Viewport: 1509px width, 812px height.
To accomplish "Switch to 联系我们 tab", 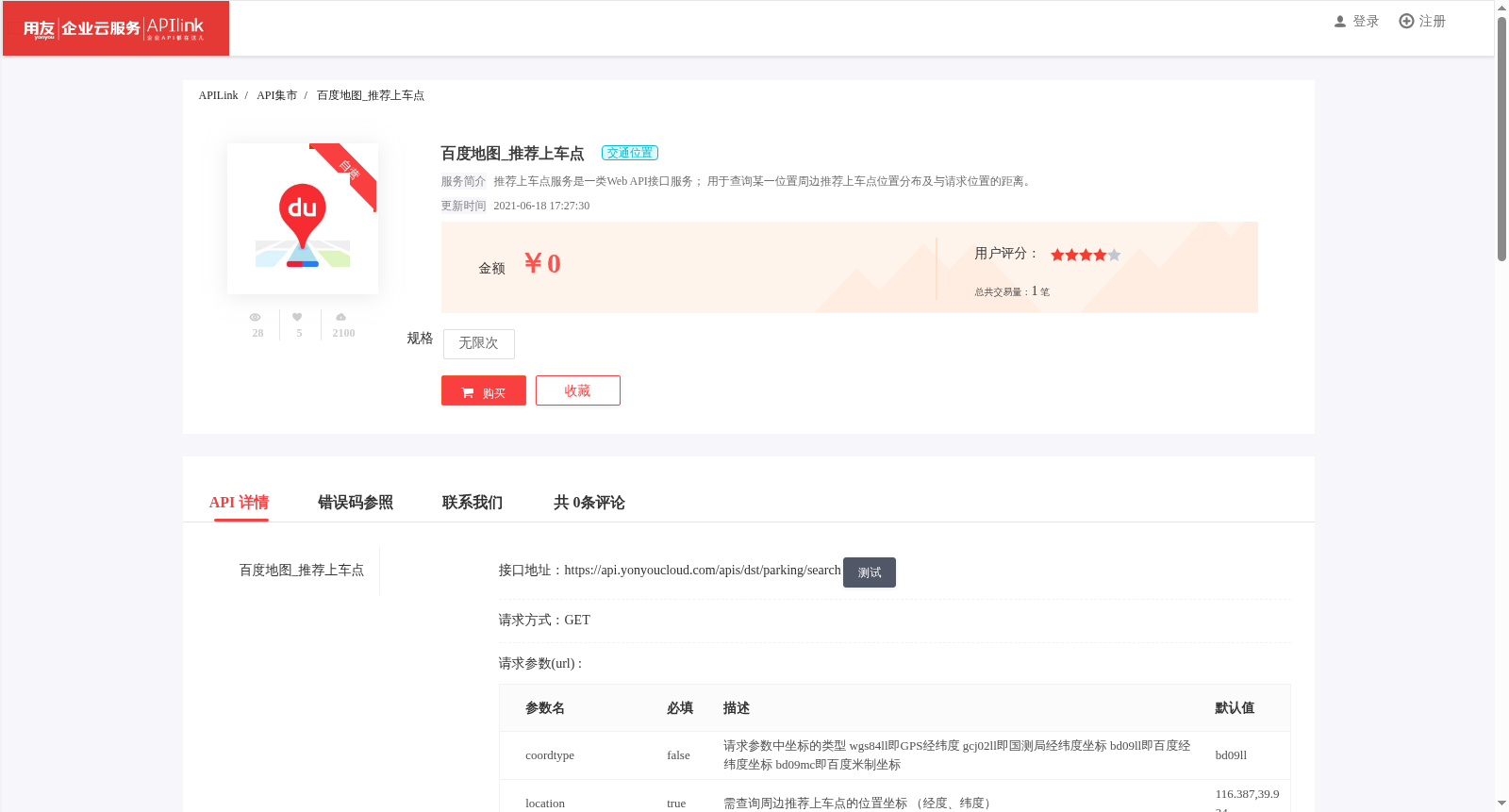I will click(473, 503).
